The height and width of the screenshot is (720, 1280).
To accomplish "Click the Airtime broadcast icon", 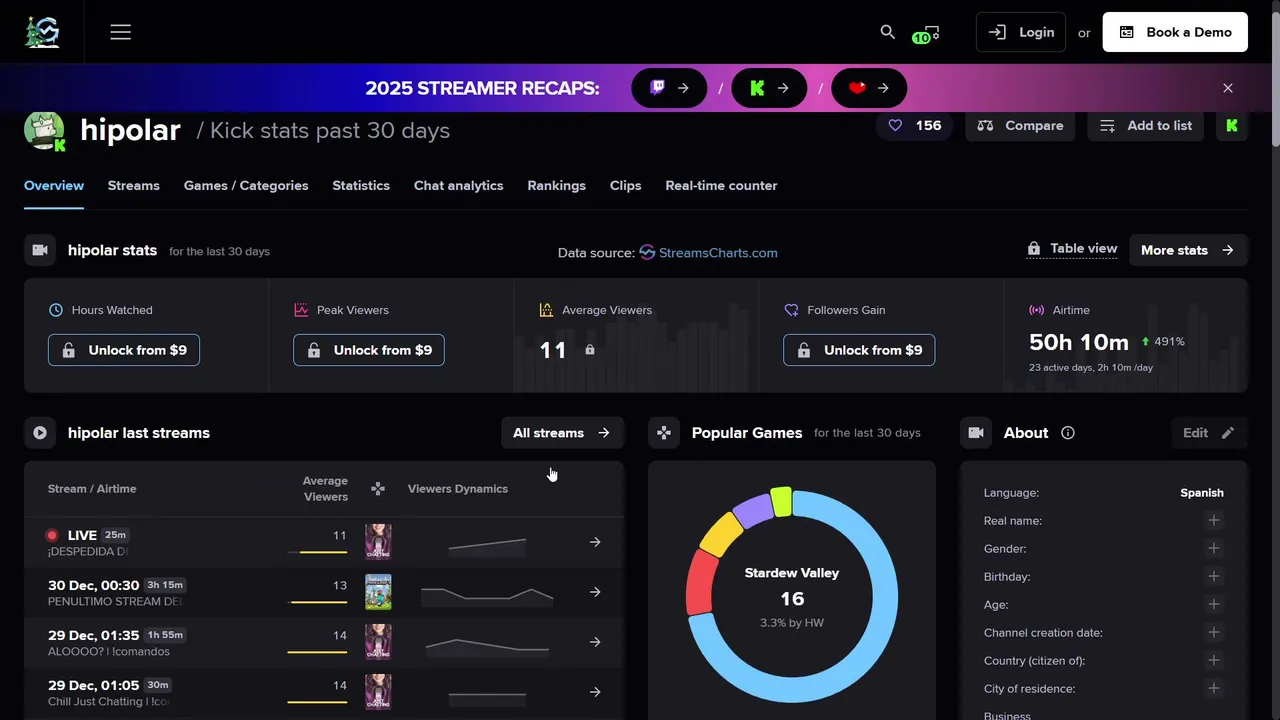I will tap(1037, 310).
